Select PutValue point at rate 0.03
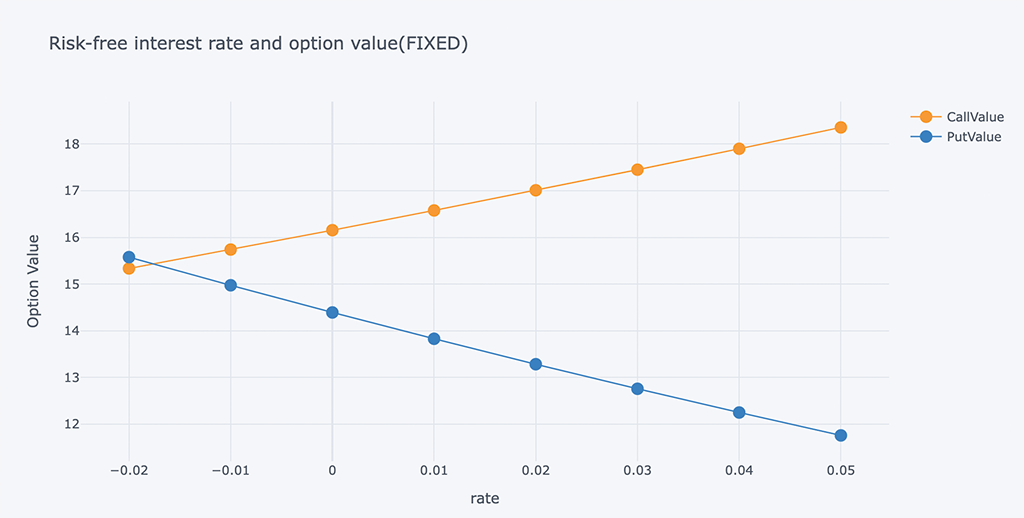1024x518 pixels. (x=637, y=388)
